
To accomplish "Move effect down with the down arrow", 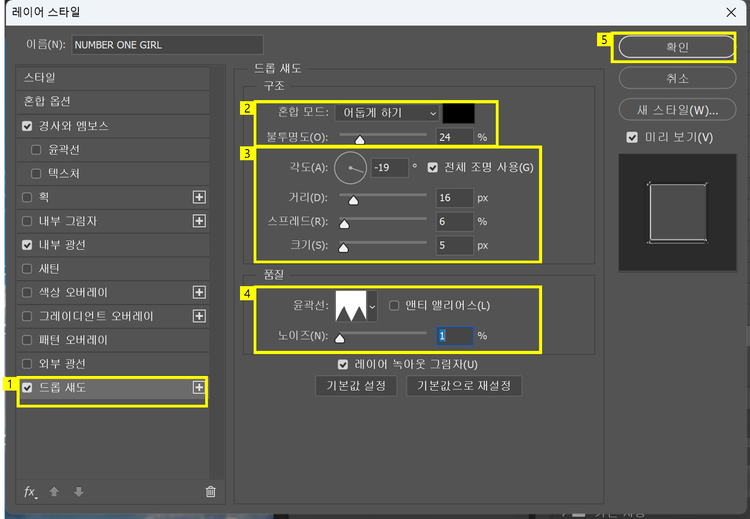I will 79,491.
